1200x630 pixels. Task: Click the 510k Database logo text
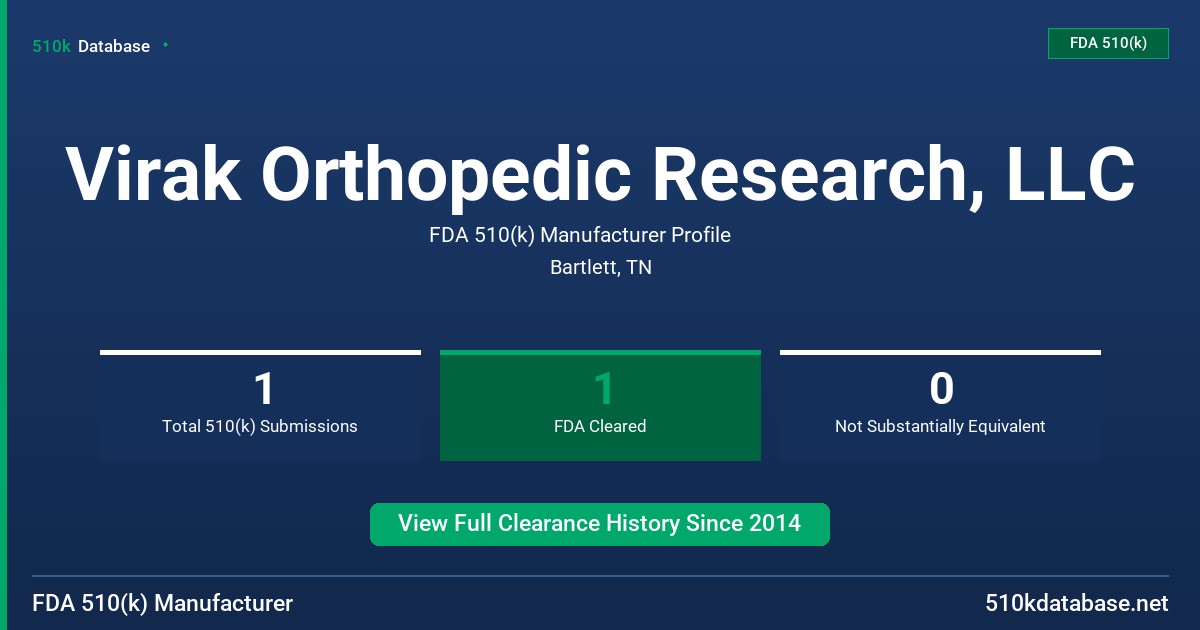(91, 46)
